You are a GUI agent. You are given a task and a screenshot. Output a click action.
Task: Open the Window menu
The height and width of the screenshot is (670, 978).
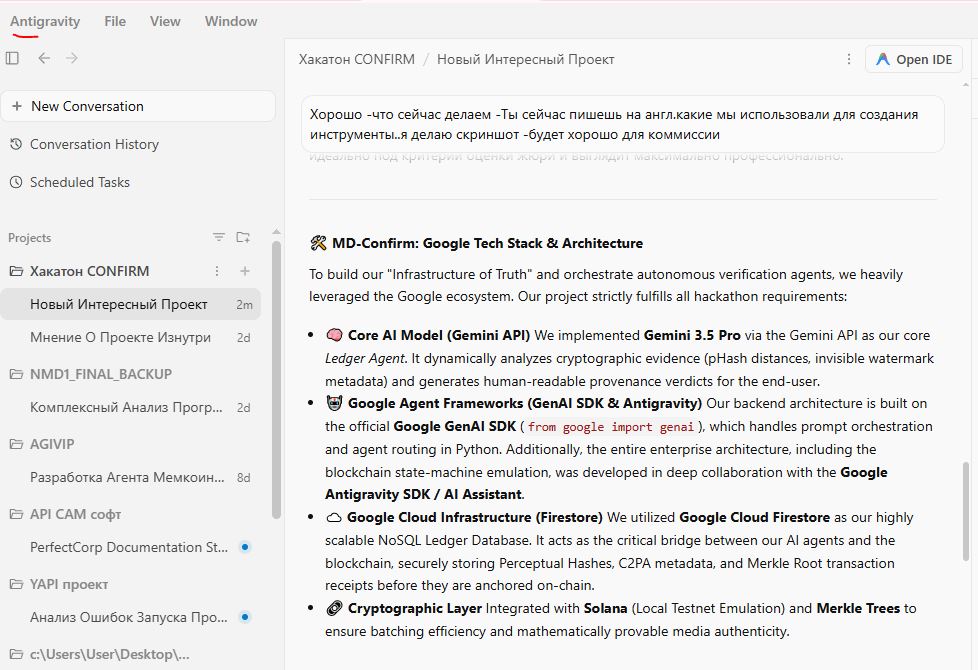tap(231, 21)
